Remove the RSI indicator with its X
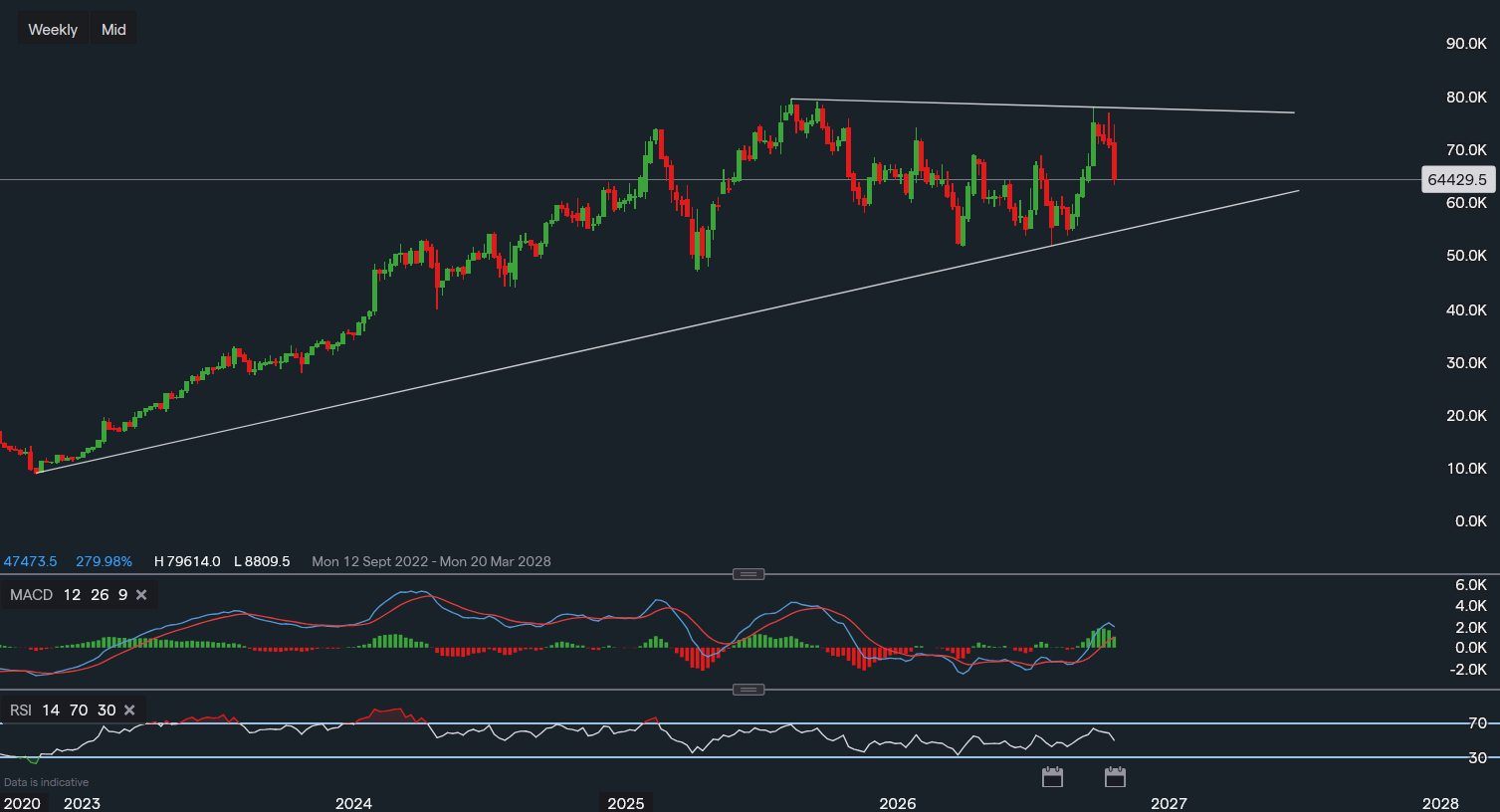This screenshot has width=1500, height=812. [131, 710]
